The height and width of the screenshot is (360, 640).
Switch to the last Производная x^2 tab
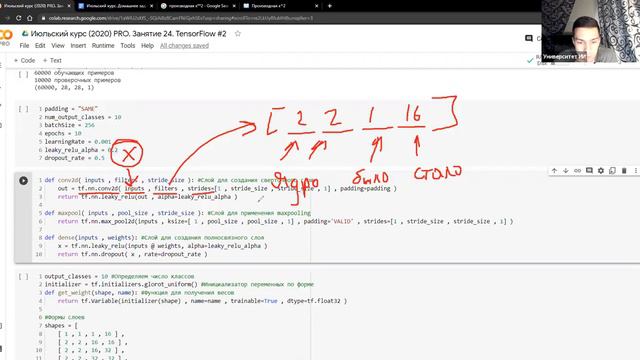coord(280,6)
